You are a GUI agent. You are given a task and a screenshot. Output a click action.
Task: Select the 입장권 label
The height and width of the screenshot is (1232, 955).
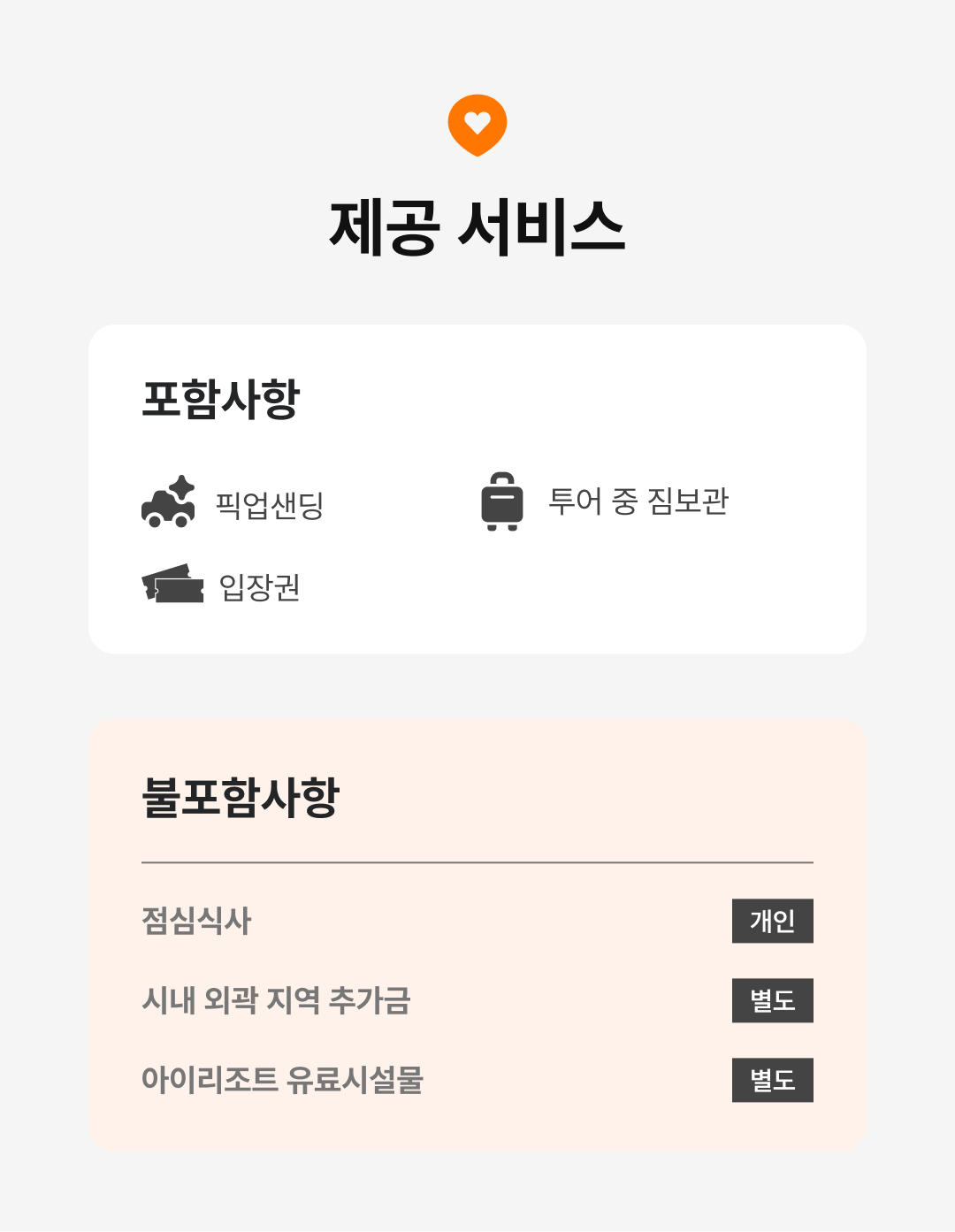(x=260, y=586)
